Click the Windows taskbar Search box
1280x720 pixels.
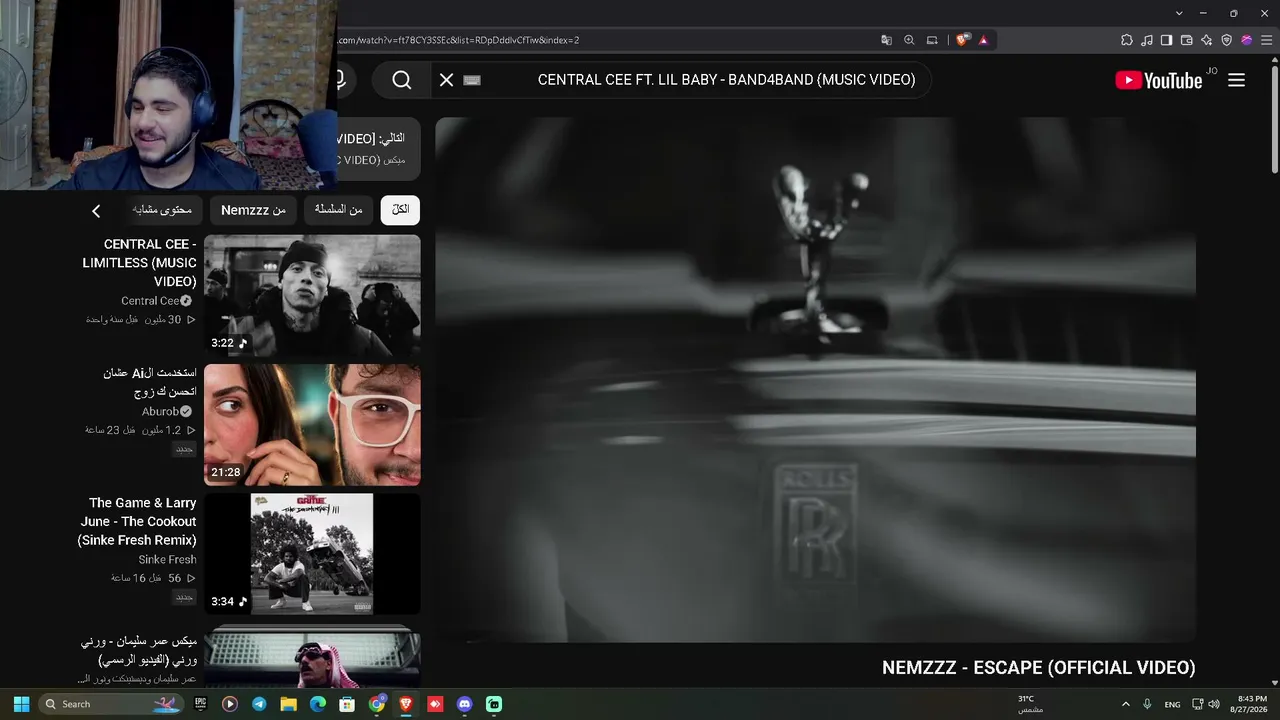(112, 704)
